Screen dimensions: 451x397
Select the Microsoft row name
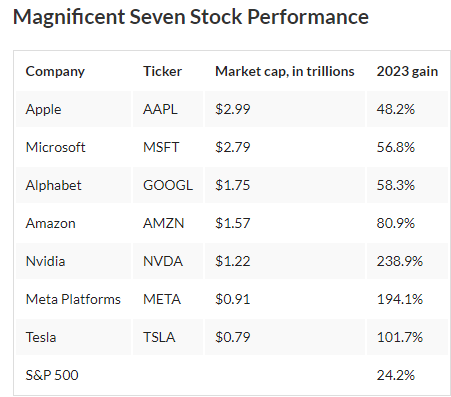pos(55,147)
